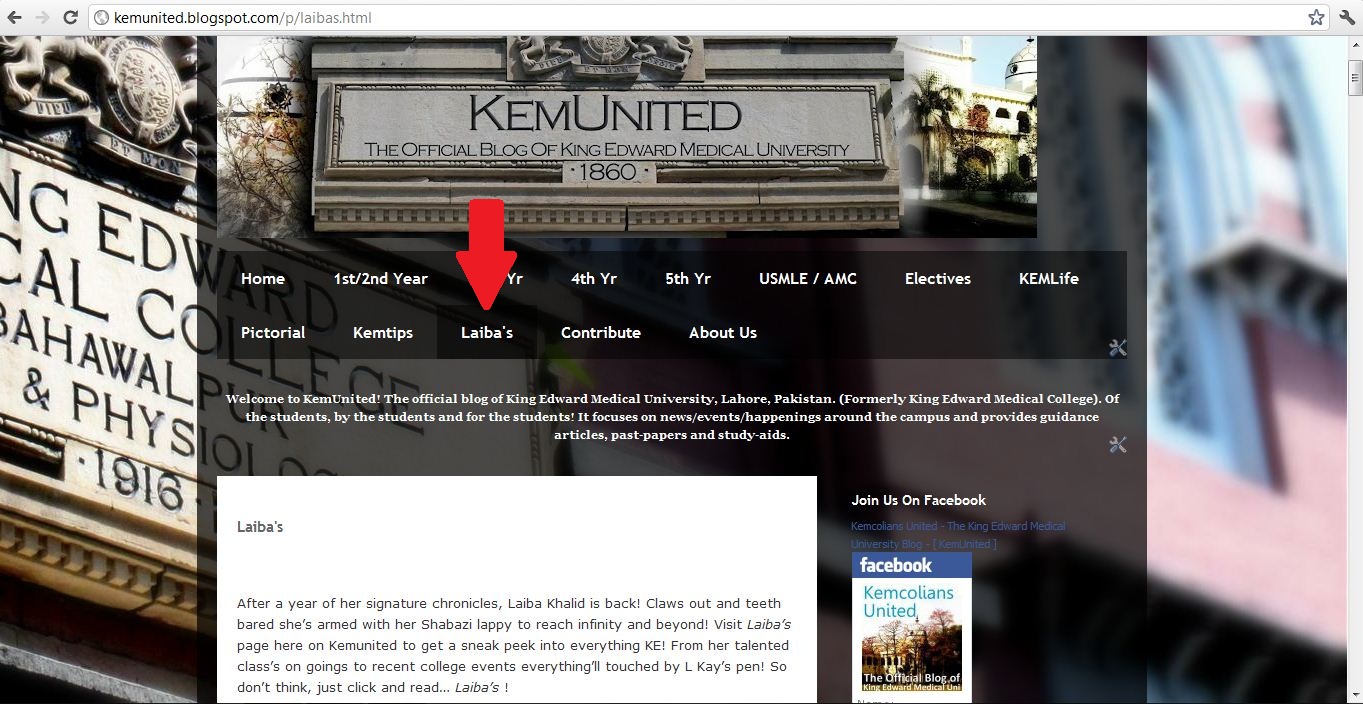
Task: Click the vertical scrollbar down arrow
Action: click(x=1355, y=694)
